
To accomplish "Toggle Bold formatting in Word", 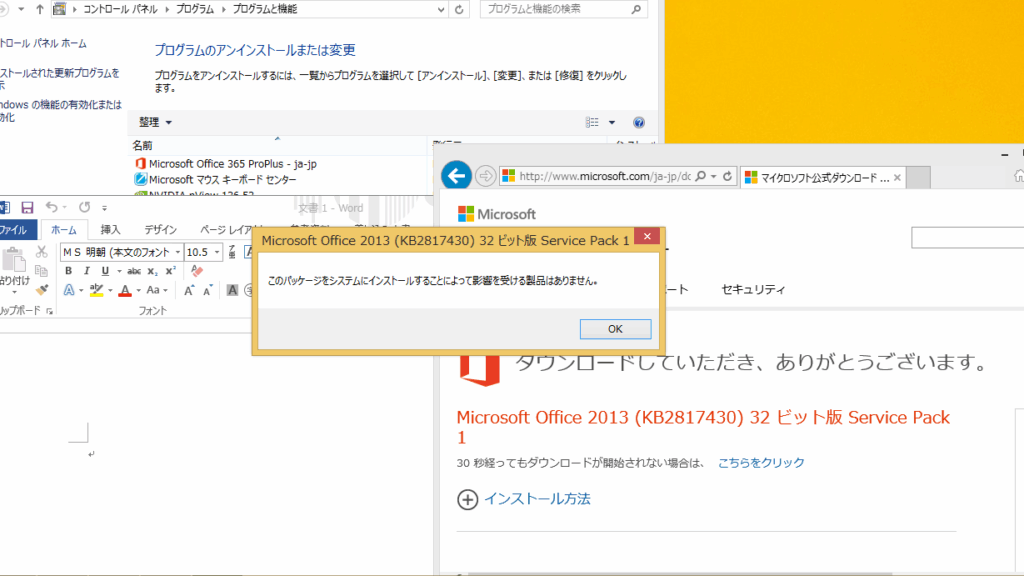I will 68,271.
